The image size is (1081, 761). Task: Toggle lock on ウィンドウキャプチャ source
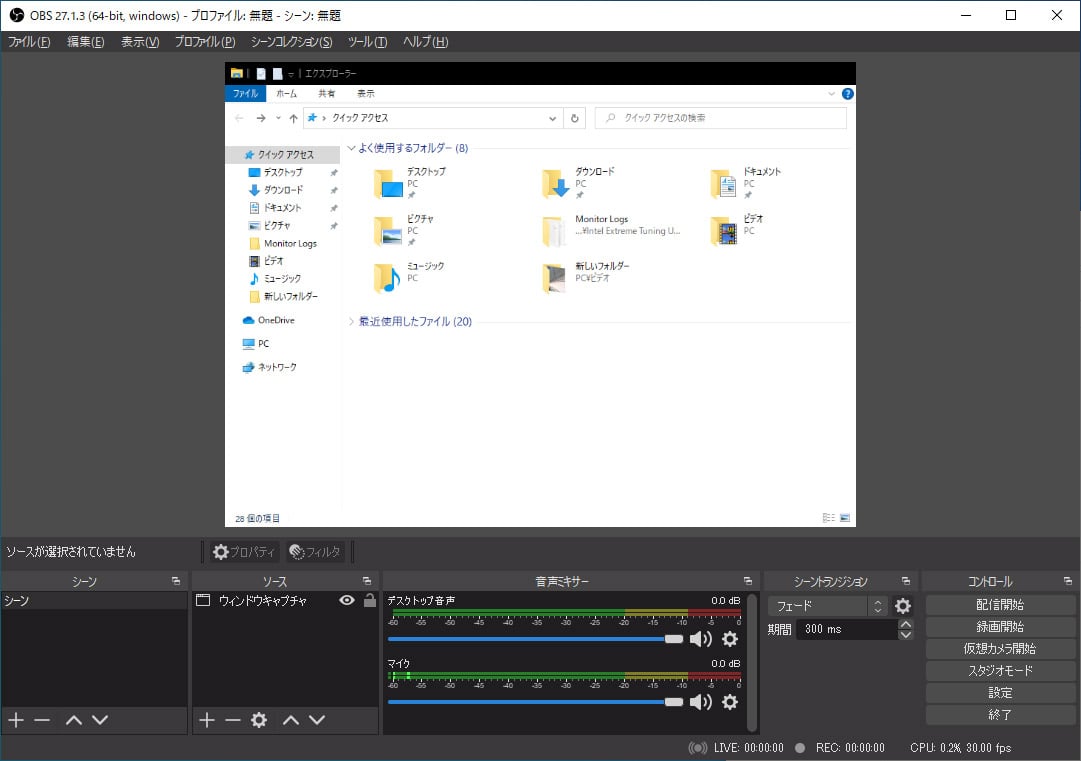pos(370,600)
